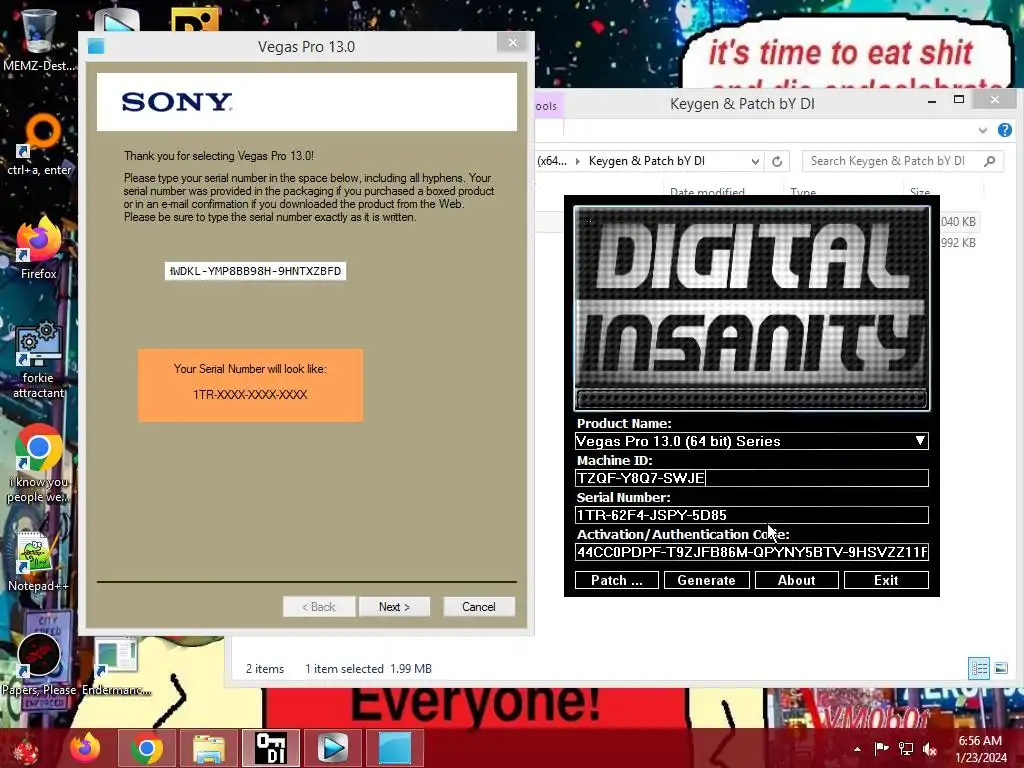The width and height of the screenshot is (1024, 768).
Task: Open the 'Papers, Please' desktop shortcut
Action: pos(39,663)
